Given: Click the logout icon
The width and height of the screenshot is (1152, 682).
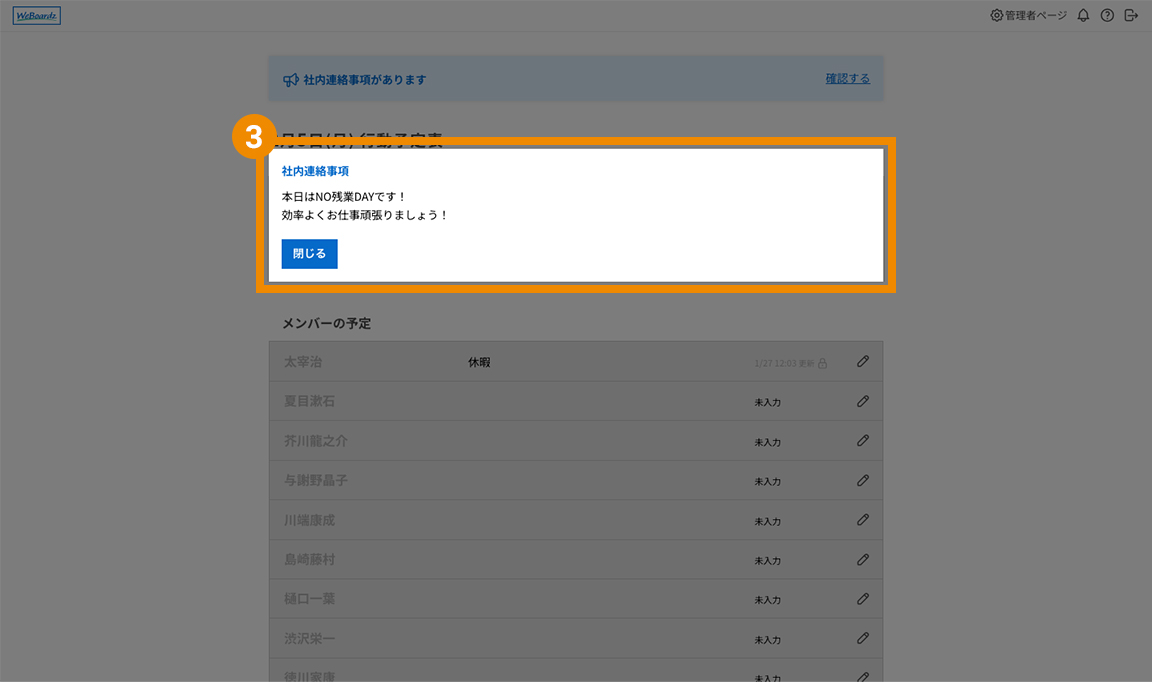Looking at the screenshot, I should point(1131,15).
